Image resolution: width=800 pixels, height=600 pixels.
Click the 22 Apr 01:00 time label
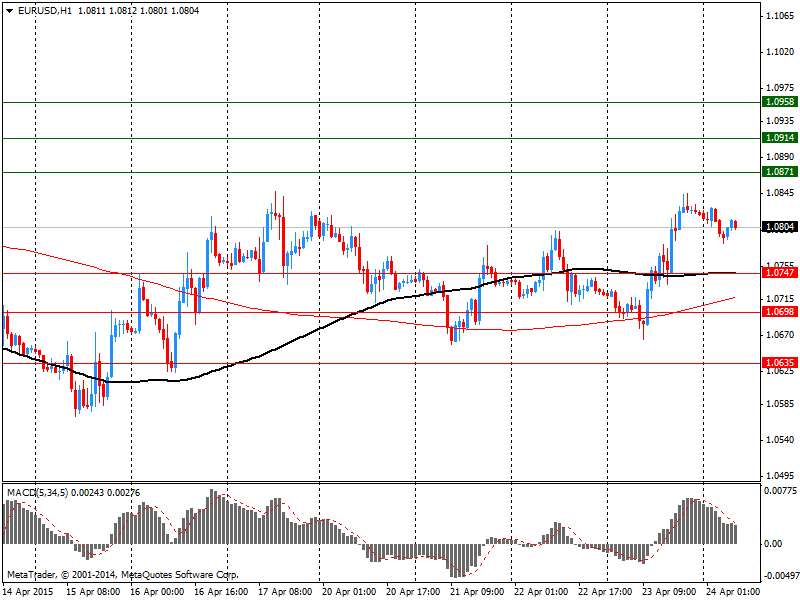coord(541,592)
